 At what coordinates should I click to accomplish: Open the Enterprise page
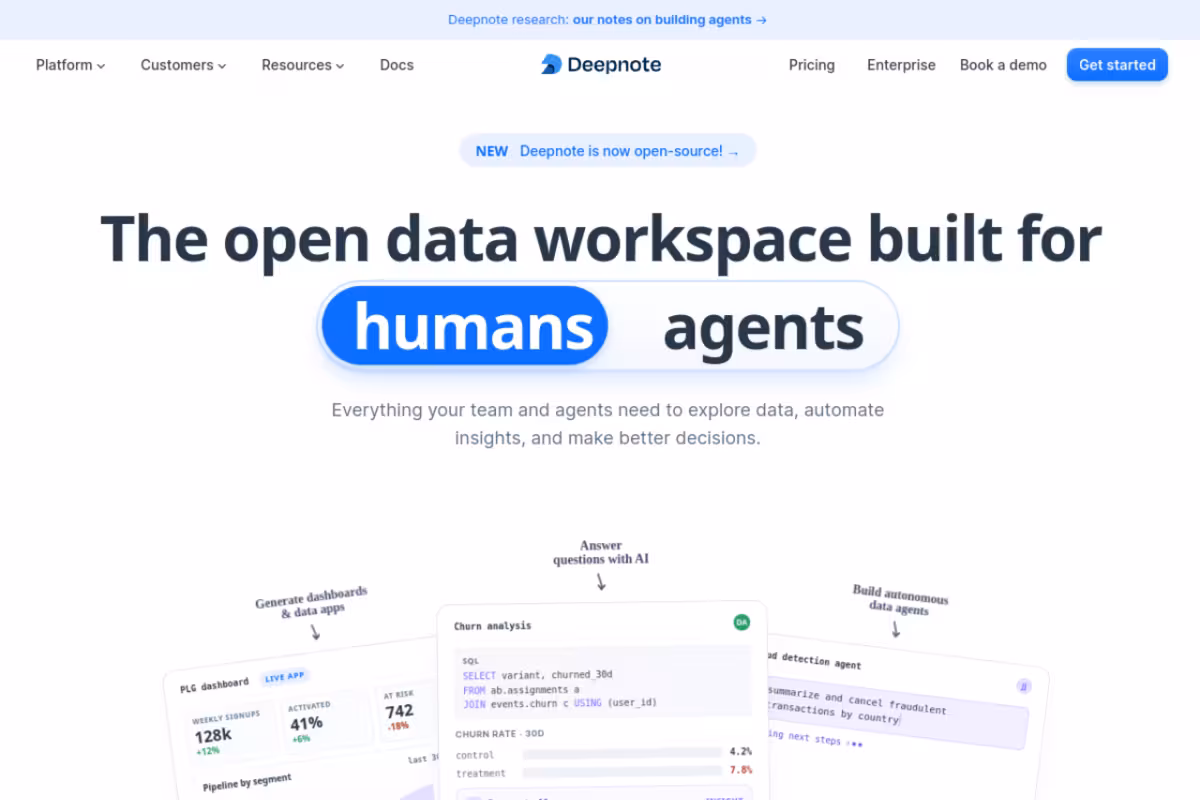[901, 65]
